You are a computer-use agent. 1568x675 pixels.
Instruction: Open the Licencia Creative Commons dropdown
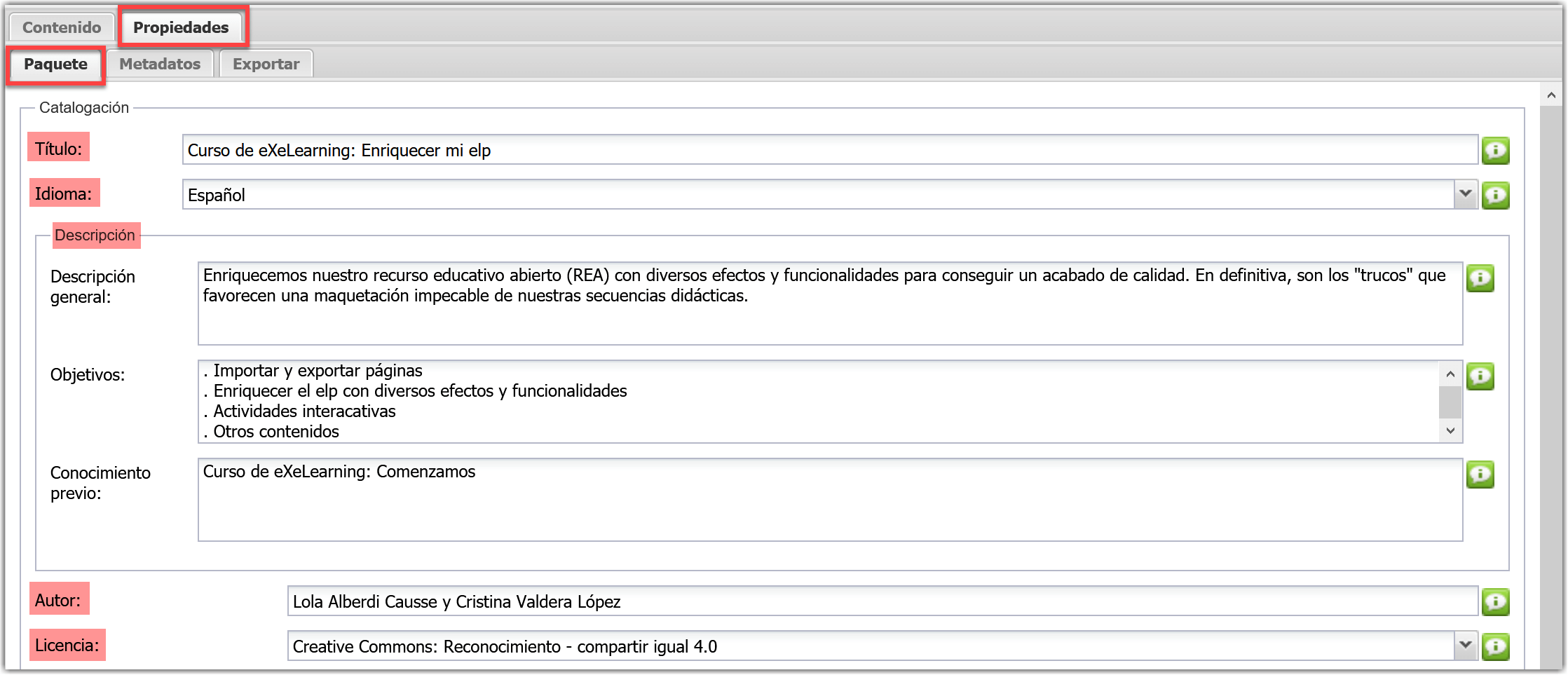1465,646
